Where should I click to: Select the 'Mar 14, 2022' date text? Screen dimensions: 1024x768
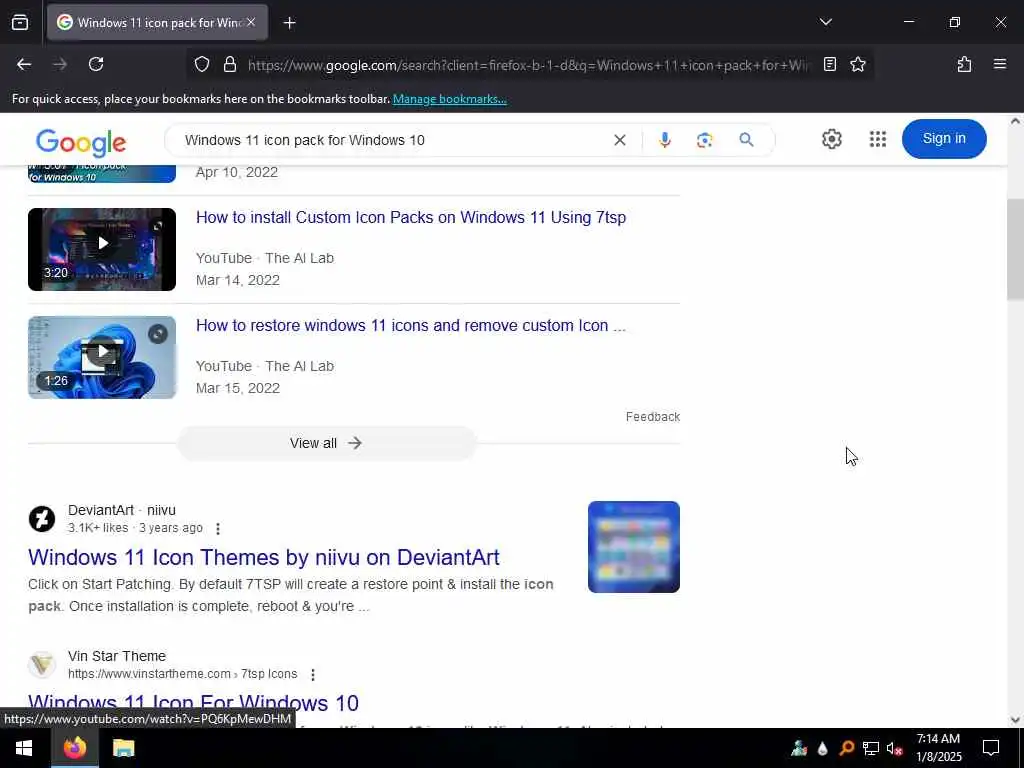(238, 280)
